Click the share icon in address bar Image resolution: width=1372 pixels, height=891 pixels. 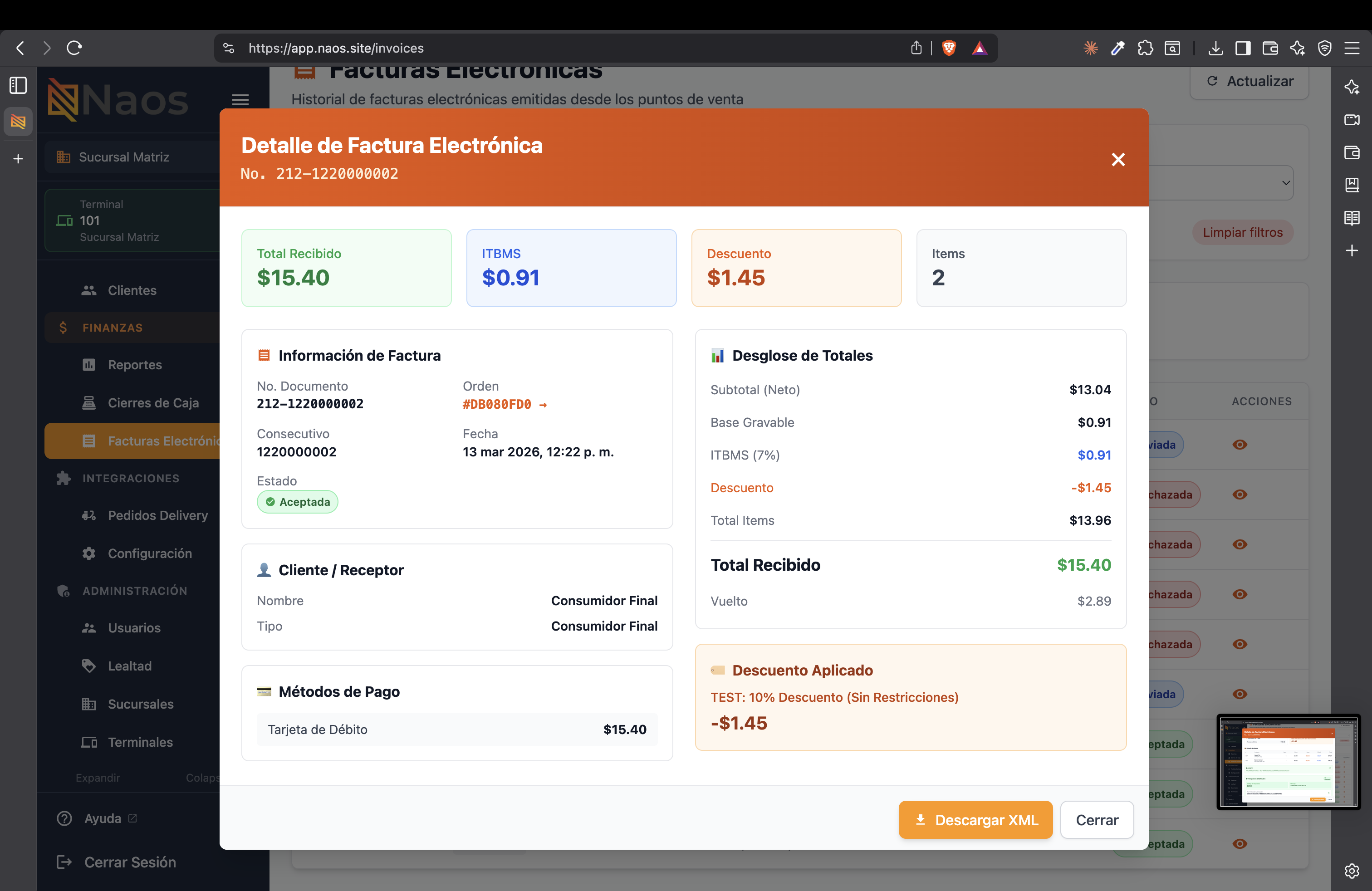tap(916, 48)
